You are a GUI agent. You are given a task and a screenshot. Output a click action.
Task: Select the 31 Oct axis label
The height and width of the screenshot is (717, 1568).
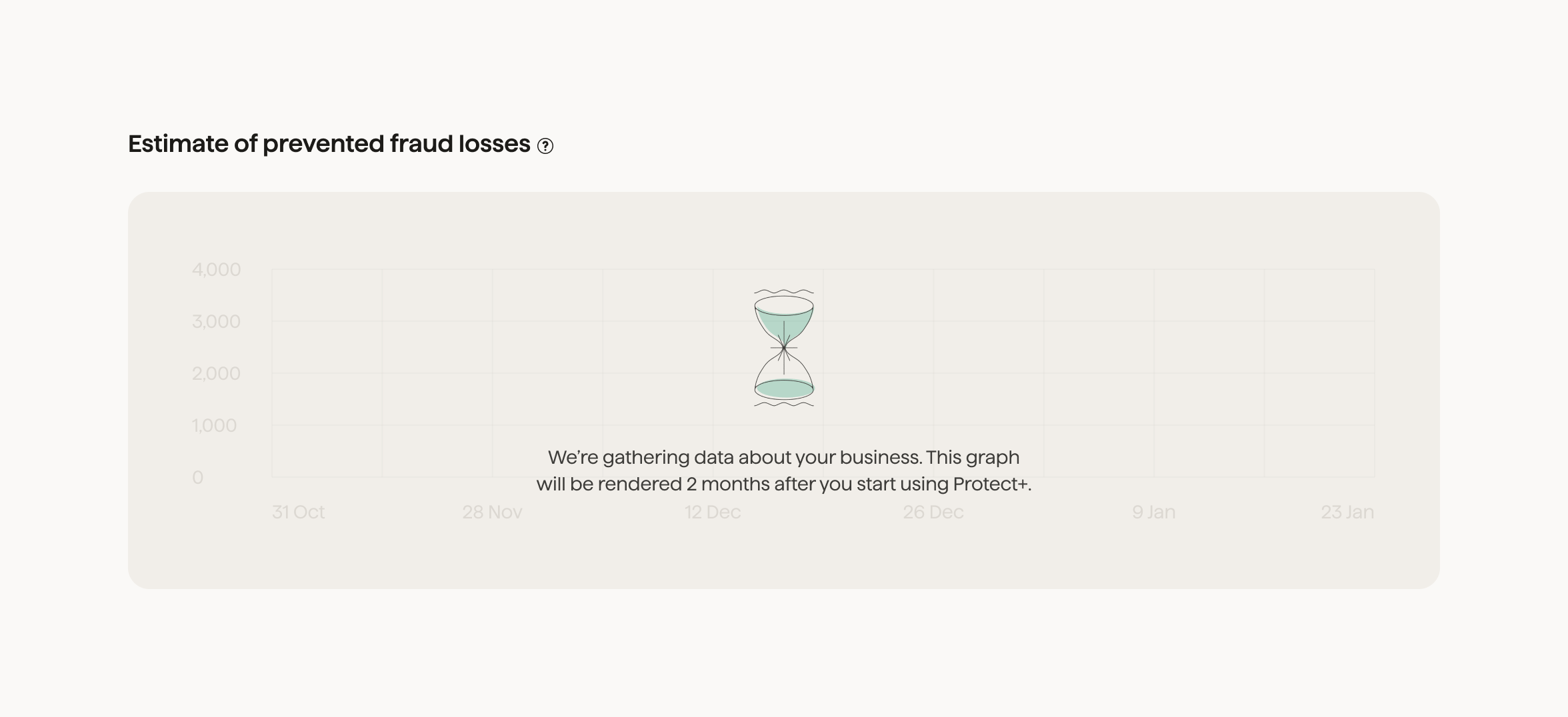pyautogui.click(x=297, y=512)
